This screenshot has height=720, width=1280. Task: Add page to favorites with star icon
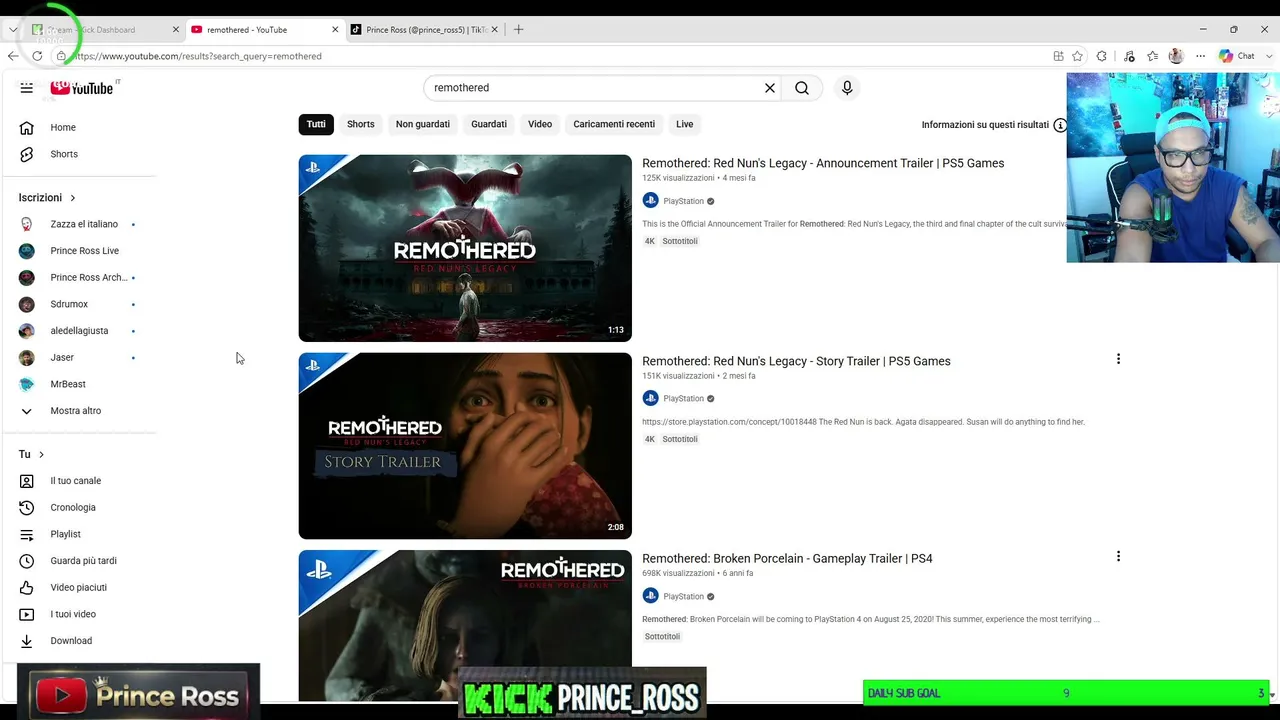[1077, 56]
